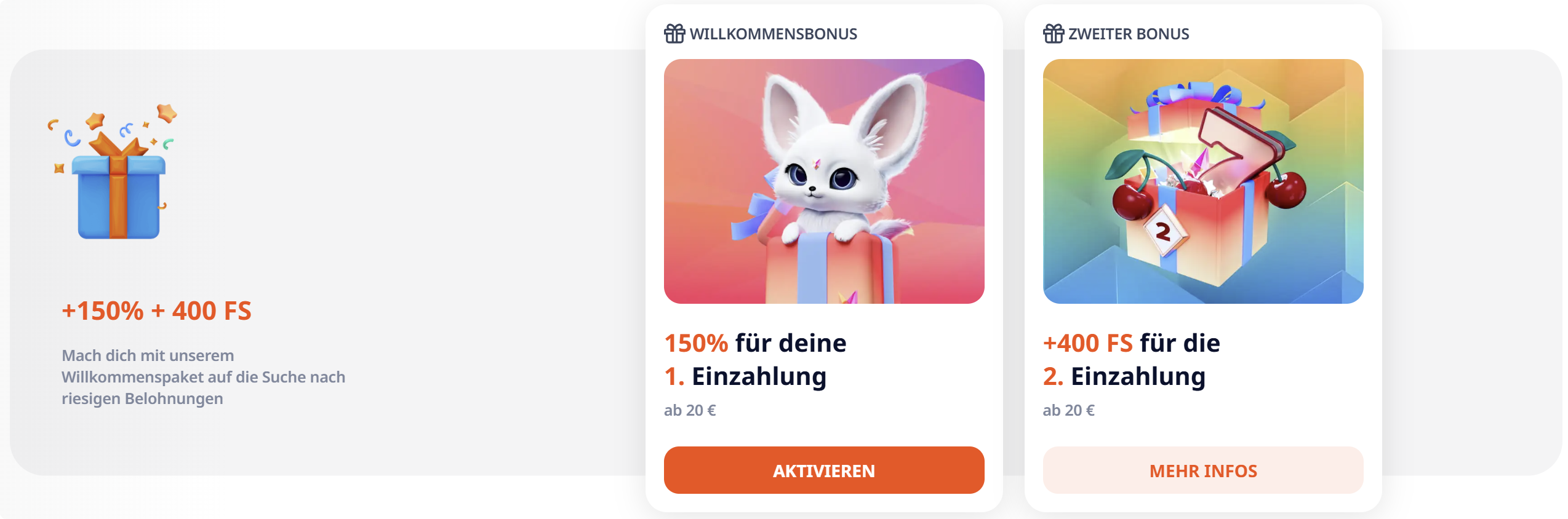The image size is (1568, 519).
Task: Open MEHR INFOS for the second bonus
Action: click(x=1203, y=470)
